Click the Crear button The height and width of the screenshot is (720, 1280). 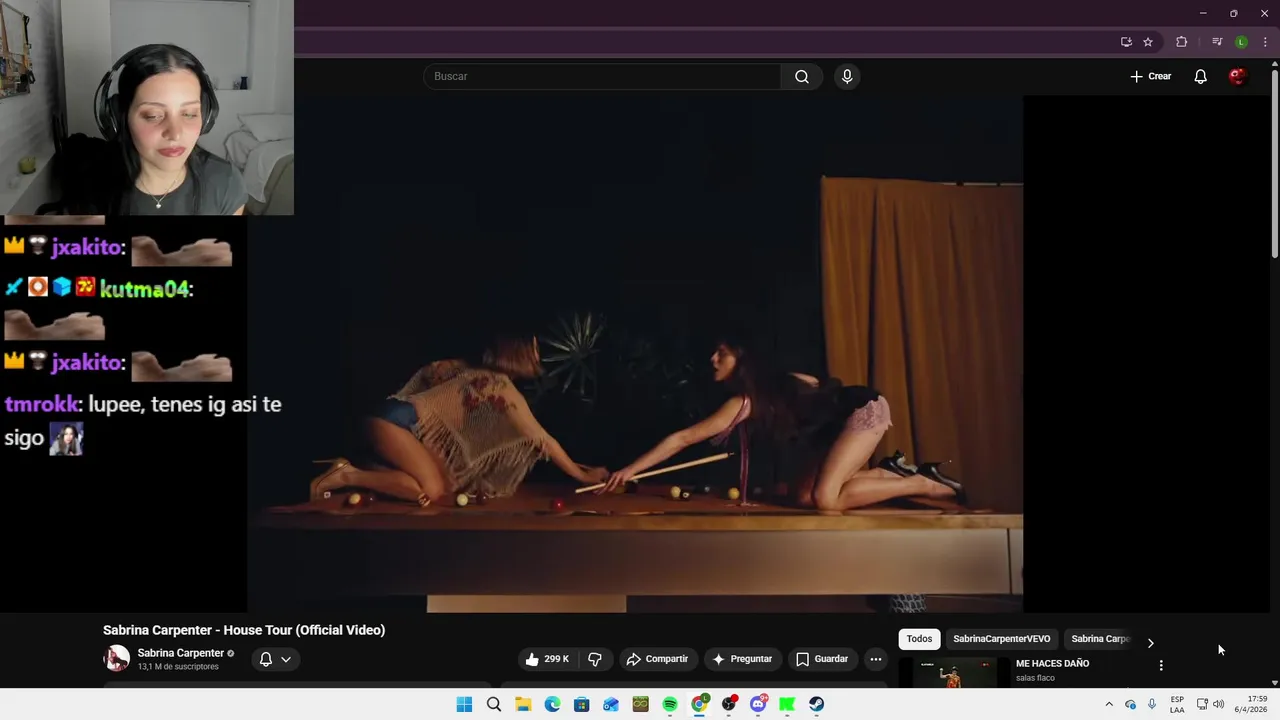[x=1150, y=77]
